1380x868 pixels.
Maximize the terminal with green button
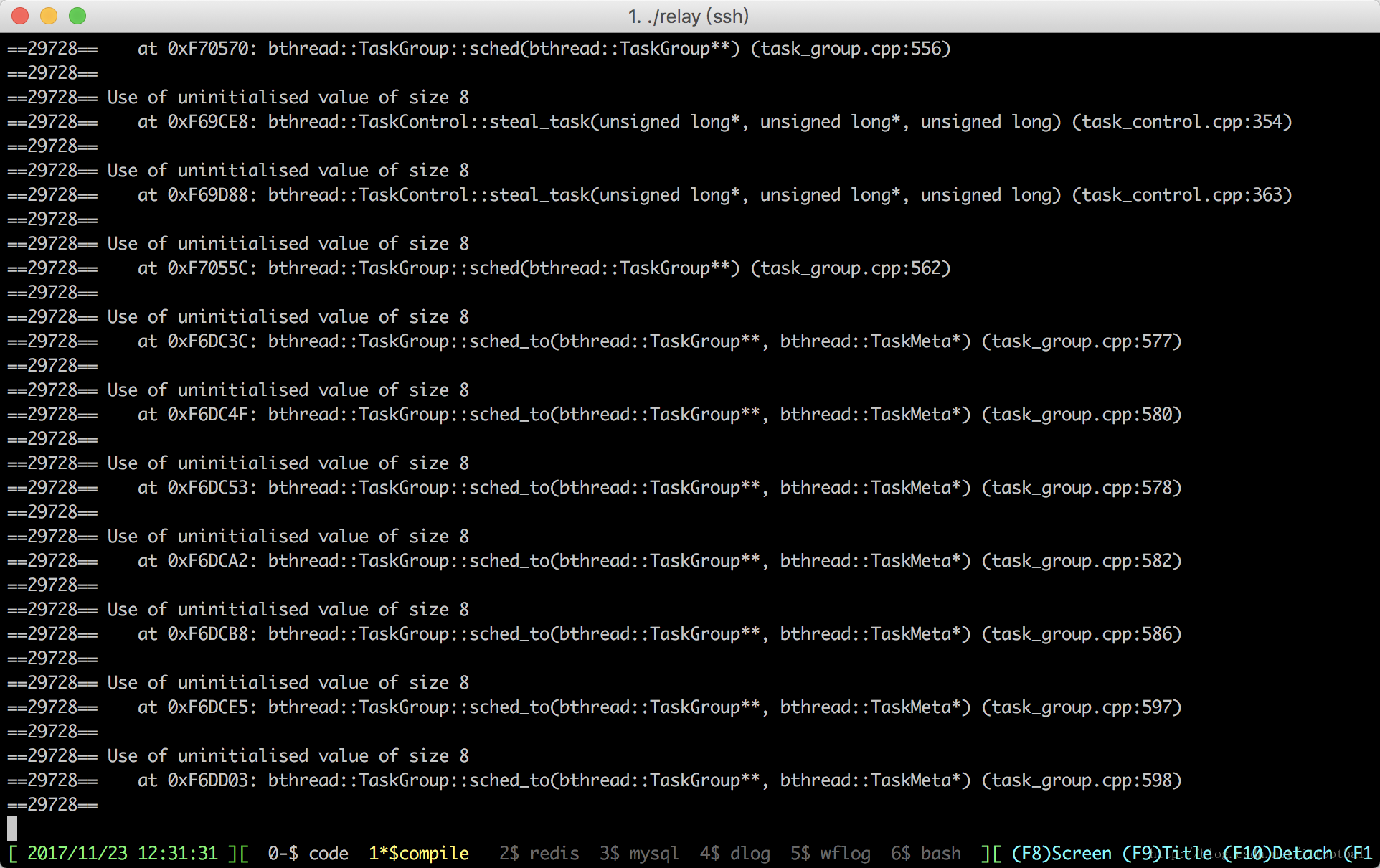coord(77,16)
